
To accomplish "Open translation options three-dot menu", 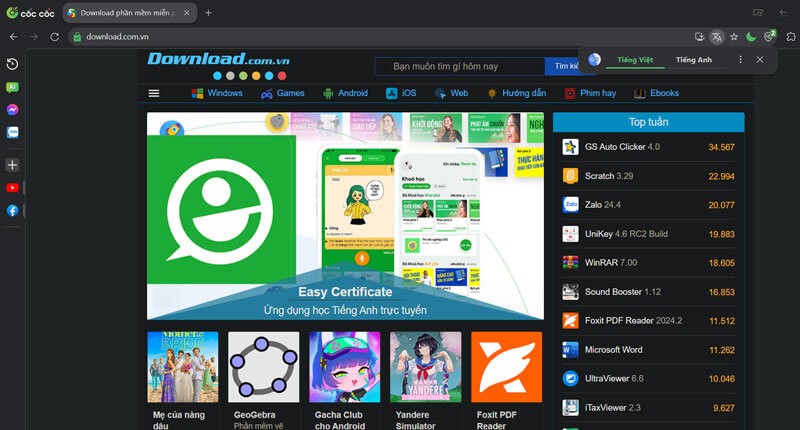I will (x=738, y=60).
